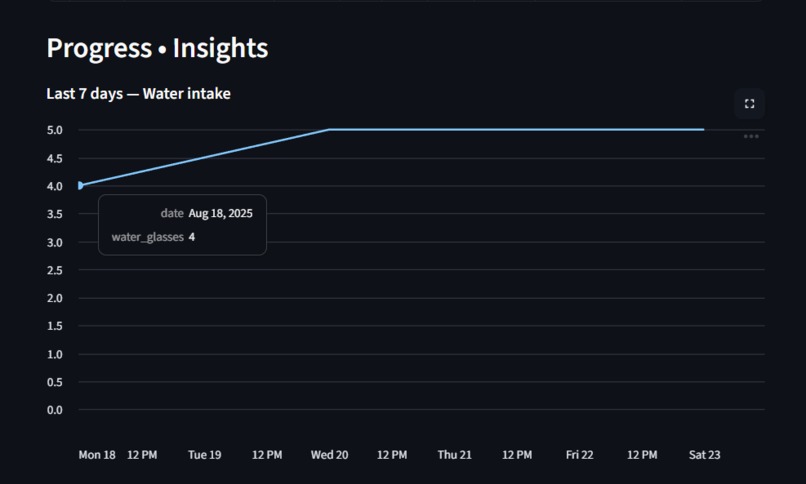
Task: Click the 12 PM label after Mon 18
Action: pyautogui.click(x=142, y=455)
